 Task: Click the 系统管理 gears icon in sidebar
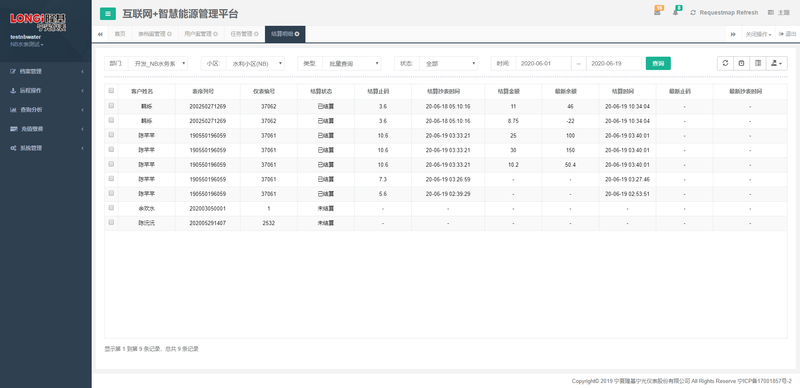pos(13,148)
